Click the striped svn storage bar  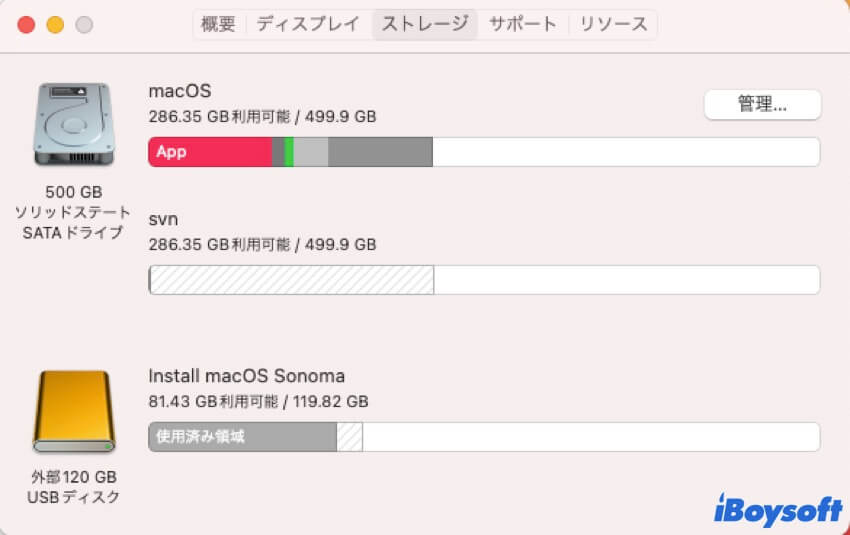[292, 280]
